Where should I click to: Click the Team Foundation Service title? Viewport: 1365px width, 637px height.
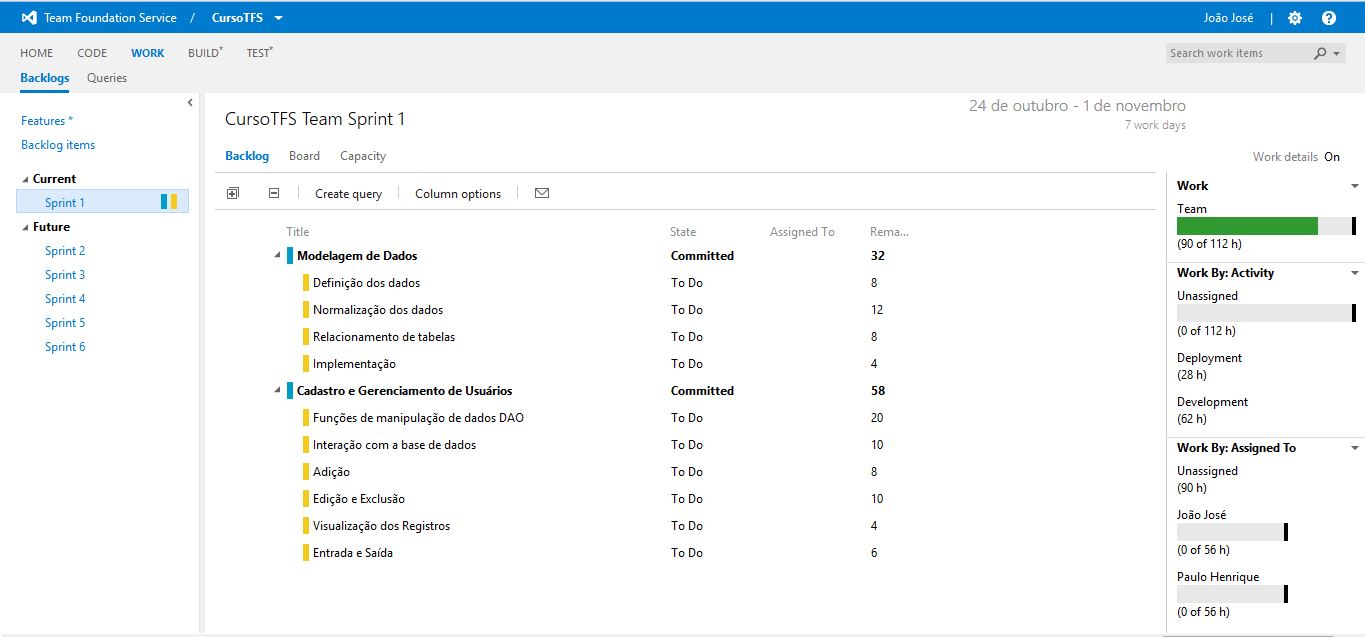click(x=110, y=18)
